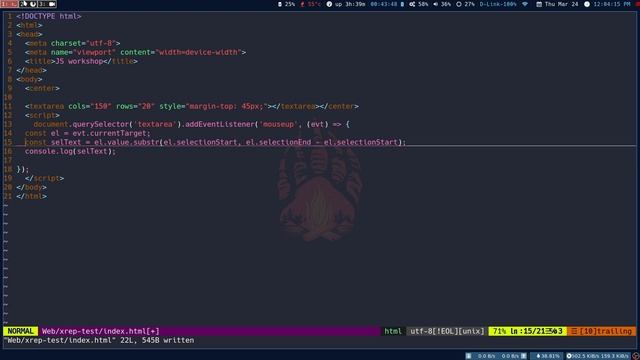Click the uptime clock icon before 3h:39m

(329, 4)
